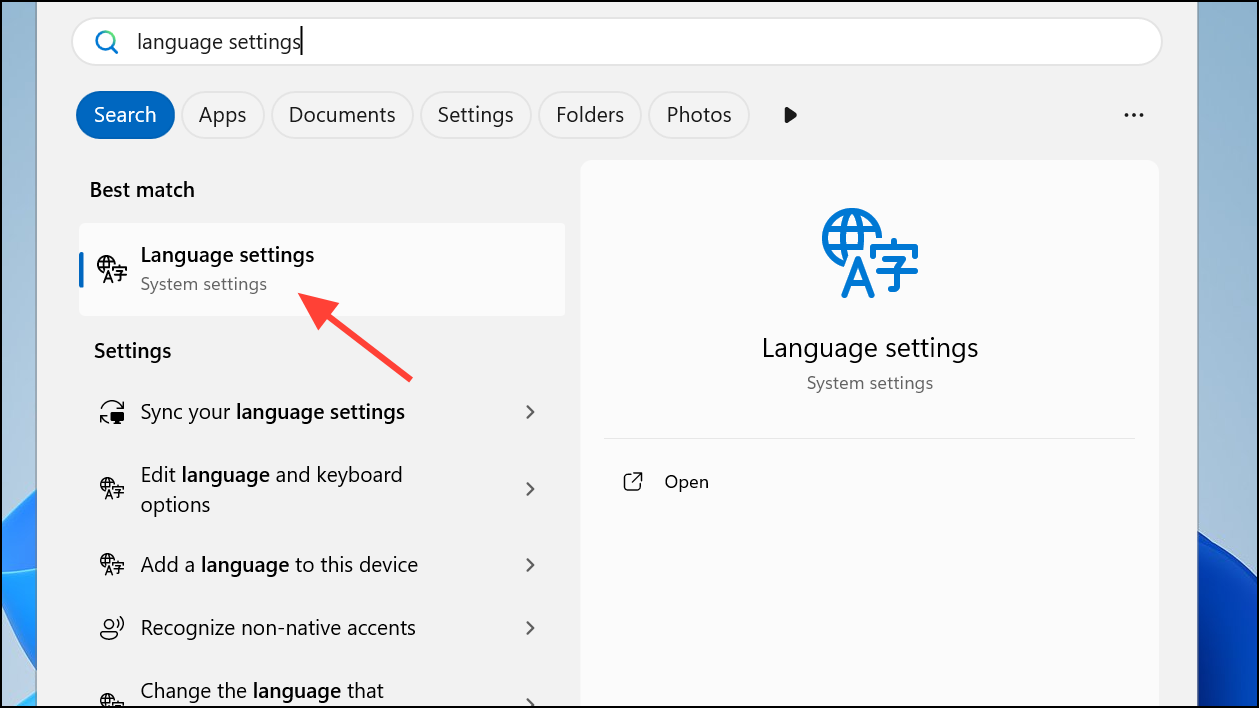Open the Language settings best match result
The image size is (1259, 708).
322,269
